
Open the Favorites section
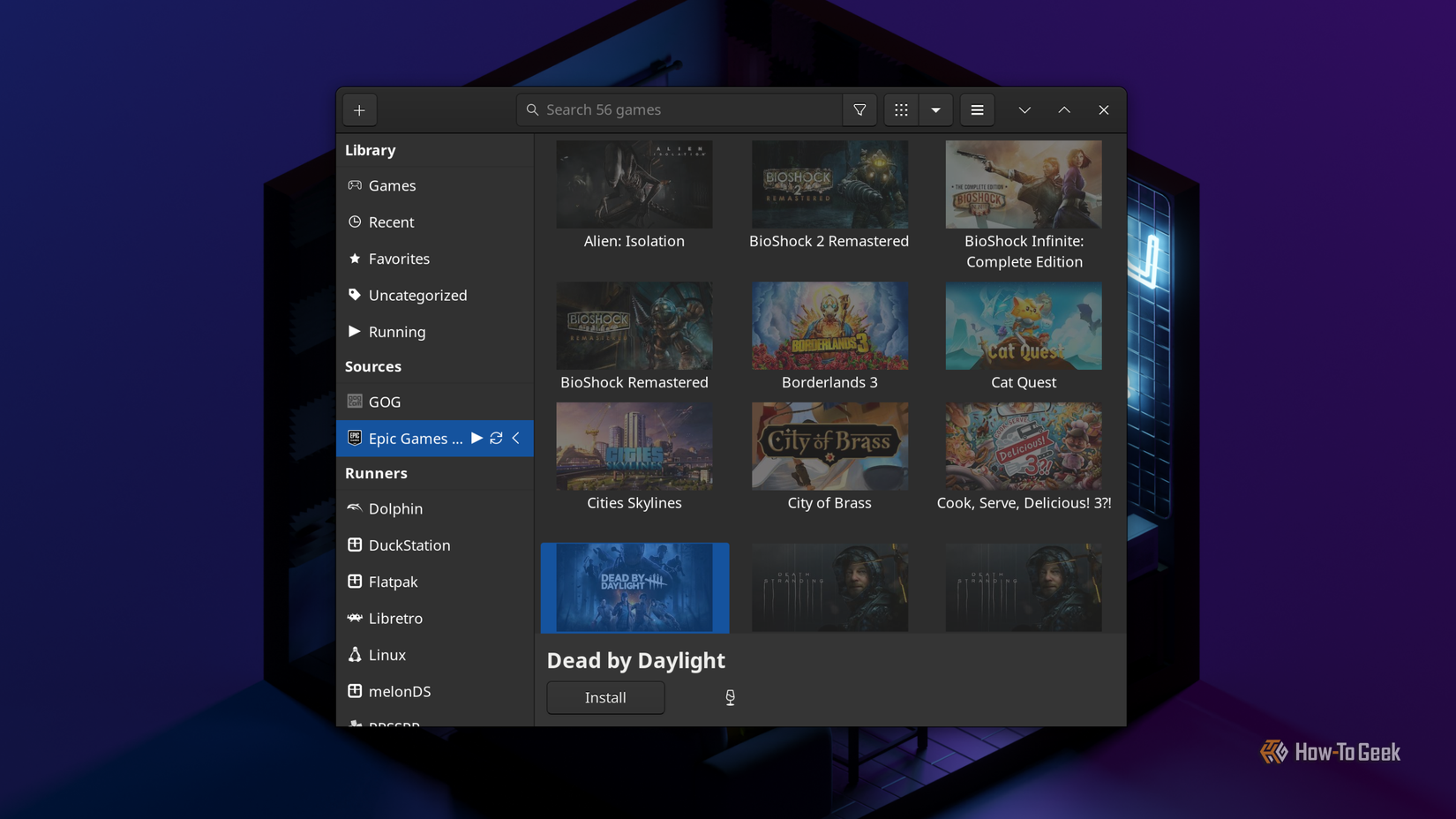(399, 259)
